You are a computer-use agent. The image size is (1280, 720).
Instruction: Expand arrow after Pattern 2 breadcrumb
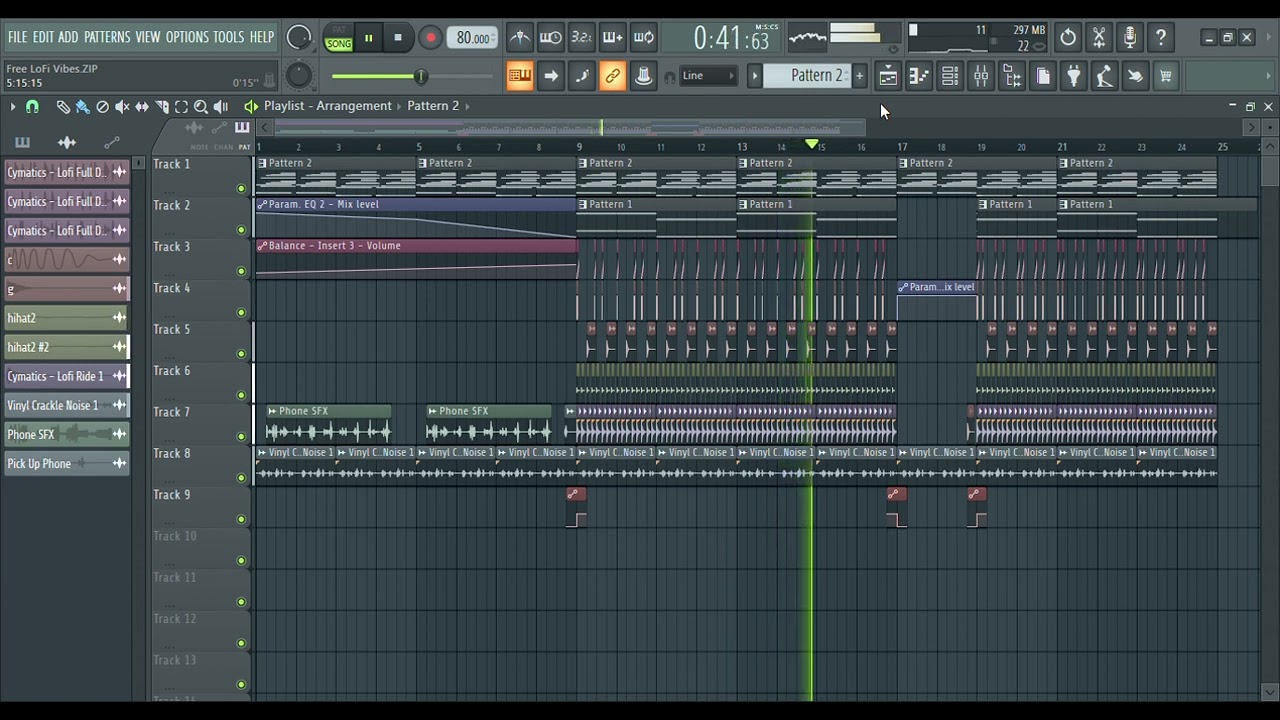[467, 106]
